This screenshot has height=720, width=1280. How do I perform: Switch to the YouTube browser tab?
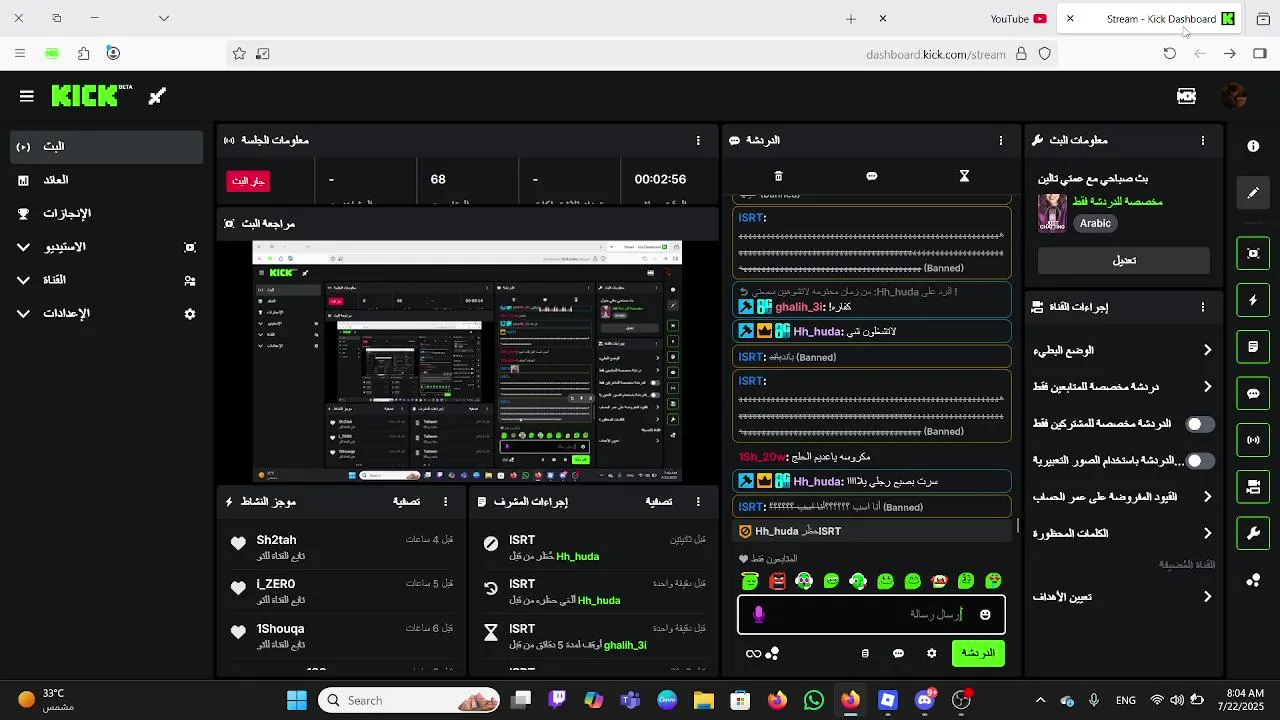(1018, 19)
